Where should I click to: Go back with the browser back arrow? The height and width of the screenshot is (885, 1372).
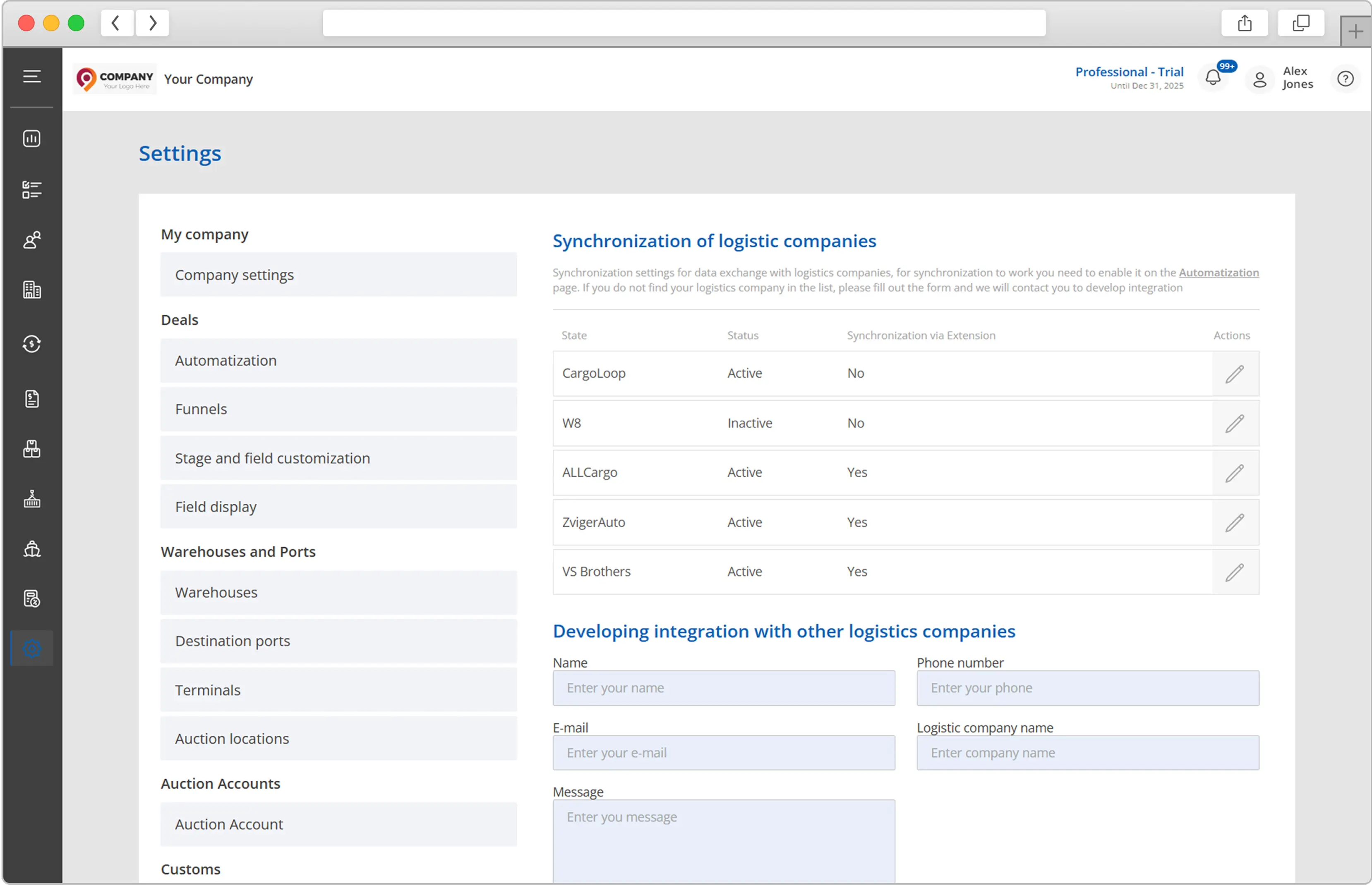coord(117,23)
